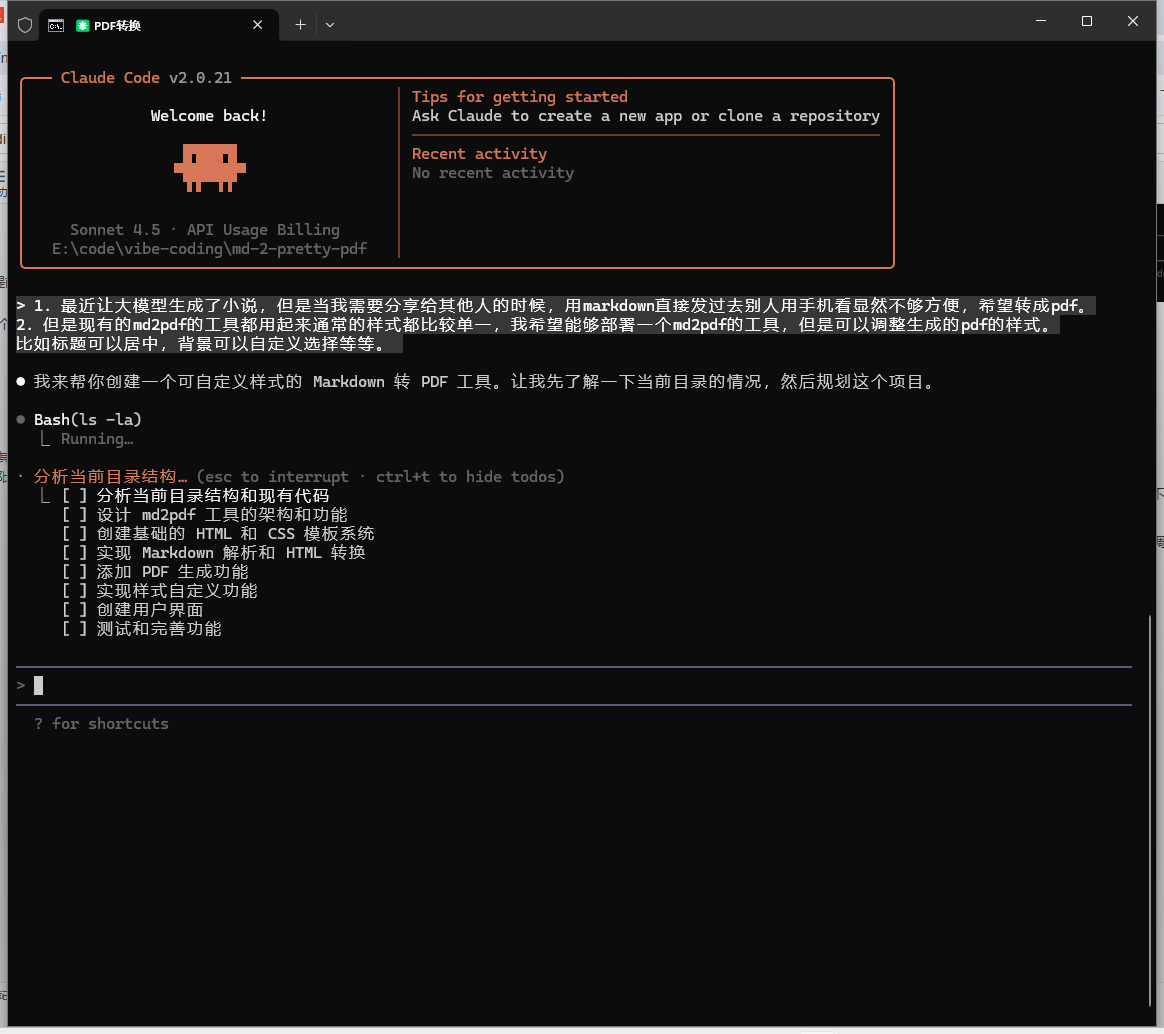This screenshot has width=1164, height=1034.
Task: Click the assistant reply starting 我来帮你创建
Action: tap(484, 382)
